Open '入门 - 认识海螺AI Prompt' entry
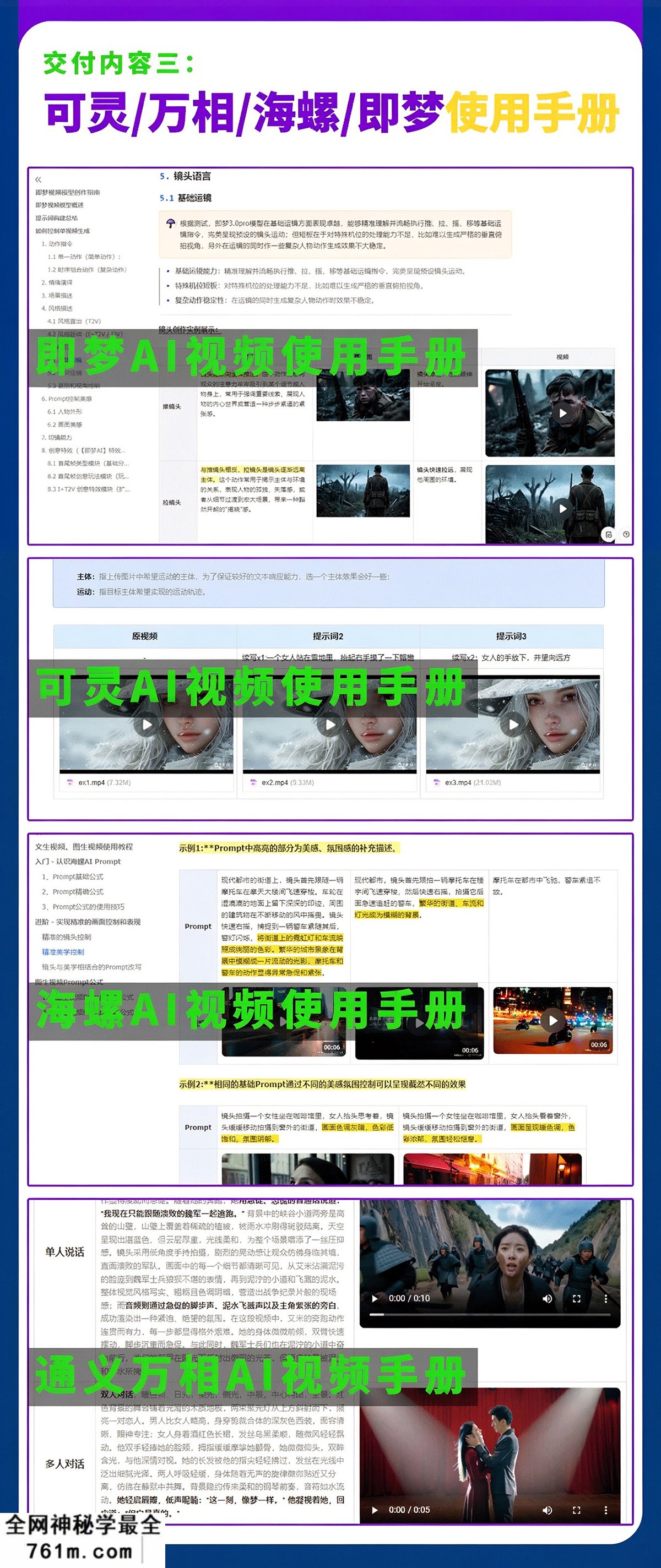The width and height of the screenshot is (661, 1568). tap(78, 861)
